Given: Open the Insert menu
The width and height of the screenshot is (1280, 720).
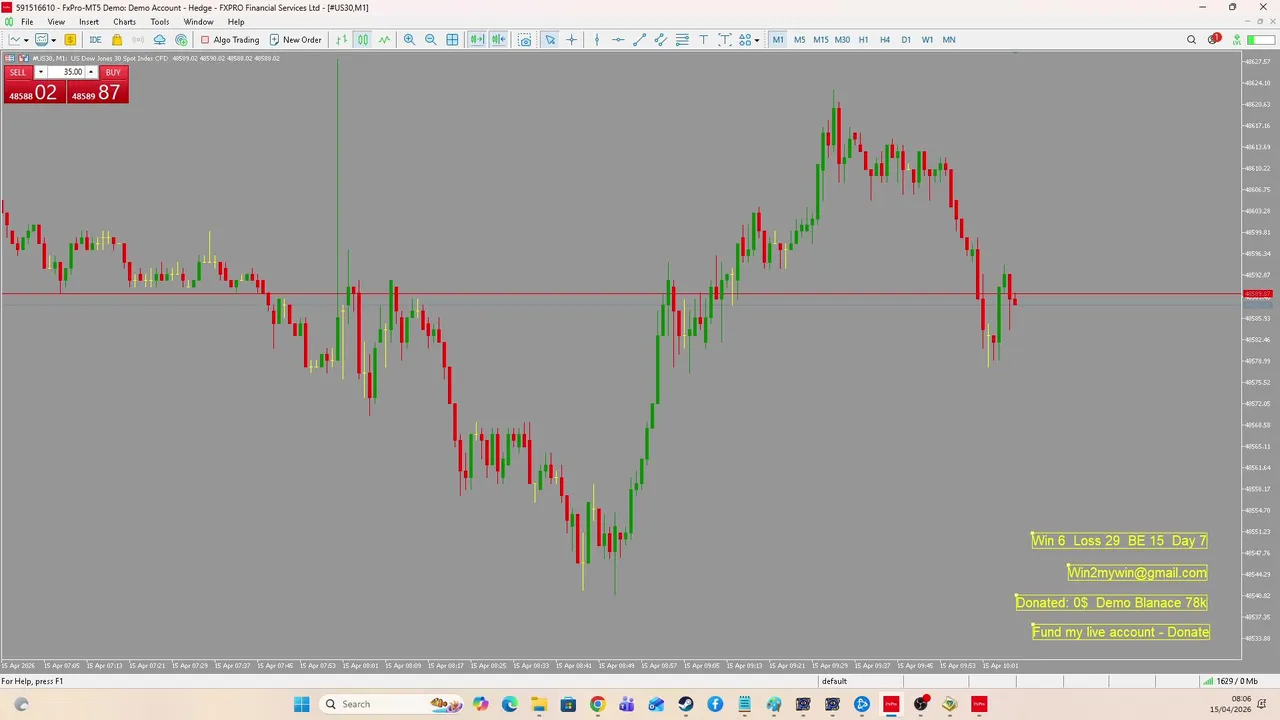Looking at the screenshot, I should click(x=89, y=22).
